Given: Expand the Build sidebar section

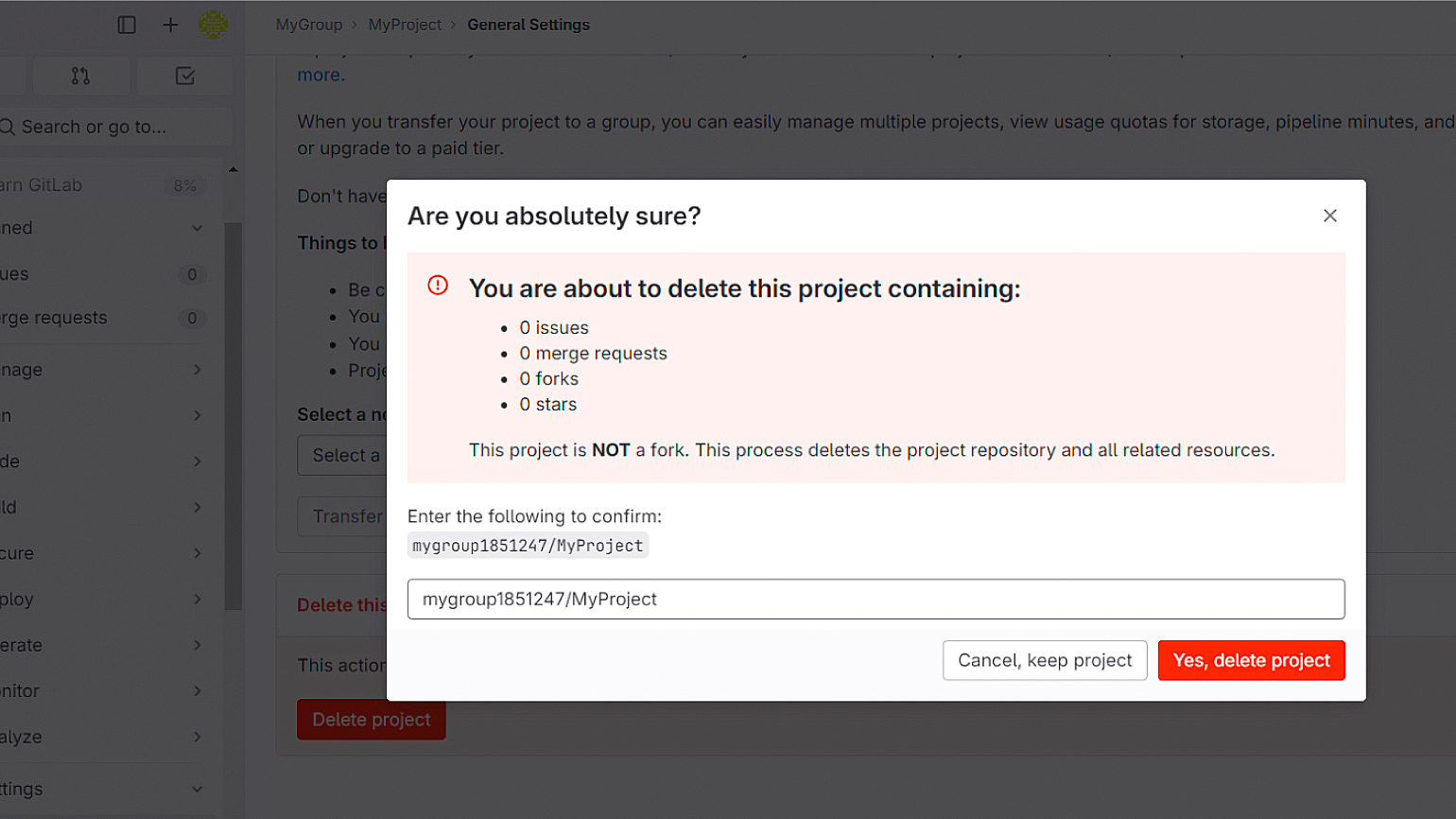Looking at the screenshot, I should [104, 507].
